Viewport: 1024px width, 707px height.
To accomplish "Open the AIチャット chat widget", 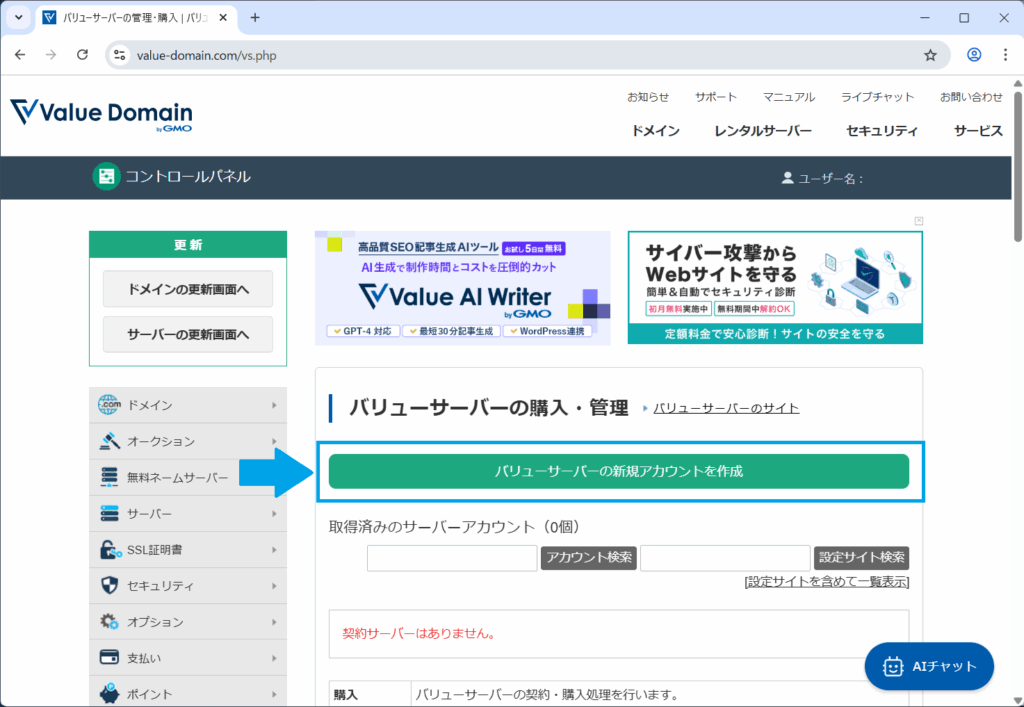I will [929, 666].
